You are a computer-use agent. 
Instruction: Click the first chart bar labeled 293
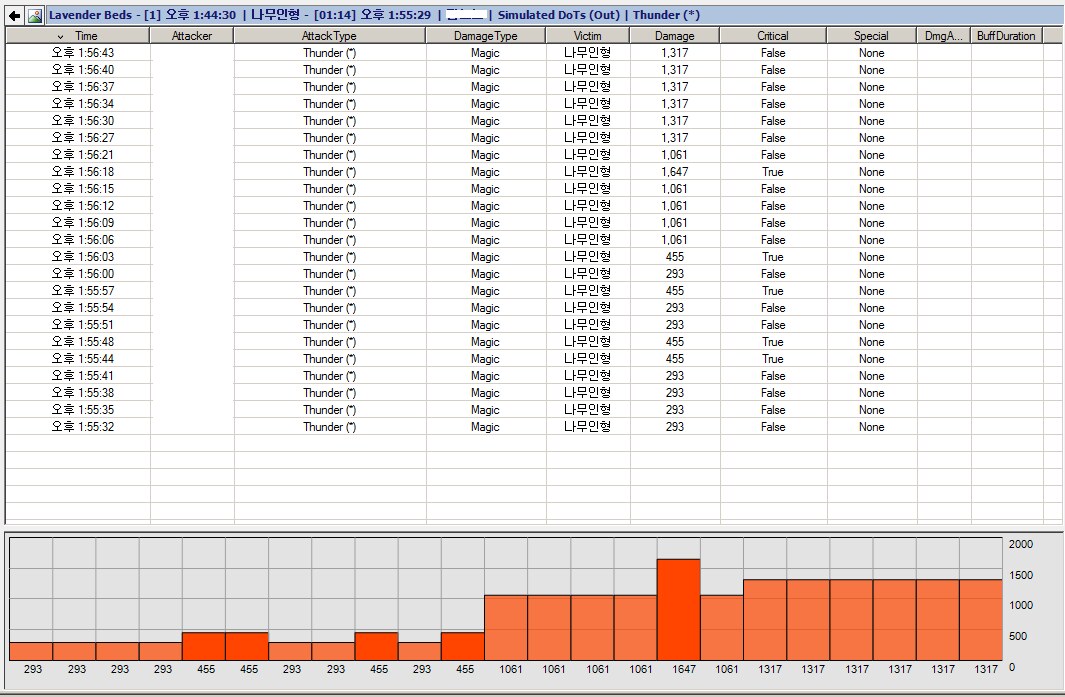tap(32, 651)
